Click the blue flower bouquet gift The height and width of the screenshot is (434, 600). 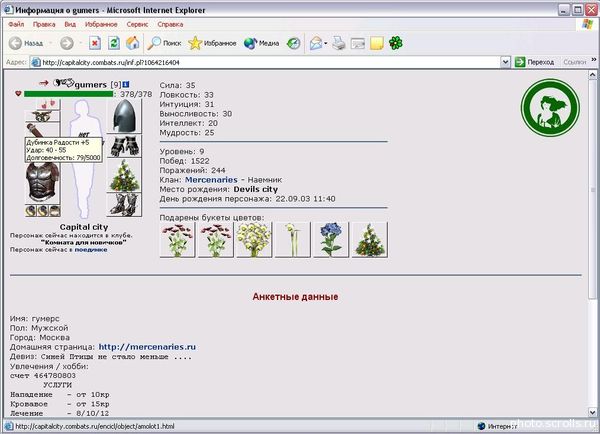click(331, 240)
